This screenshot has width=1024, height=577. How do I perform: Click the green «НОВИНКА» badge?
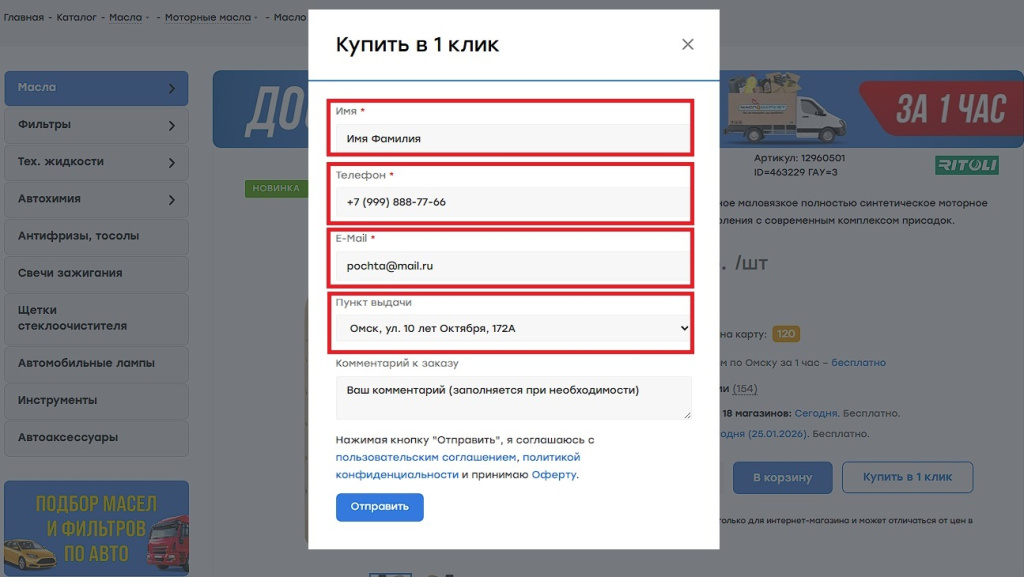click(278, 187)
